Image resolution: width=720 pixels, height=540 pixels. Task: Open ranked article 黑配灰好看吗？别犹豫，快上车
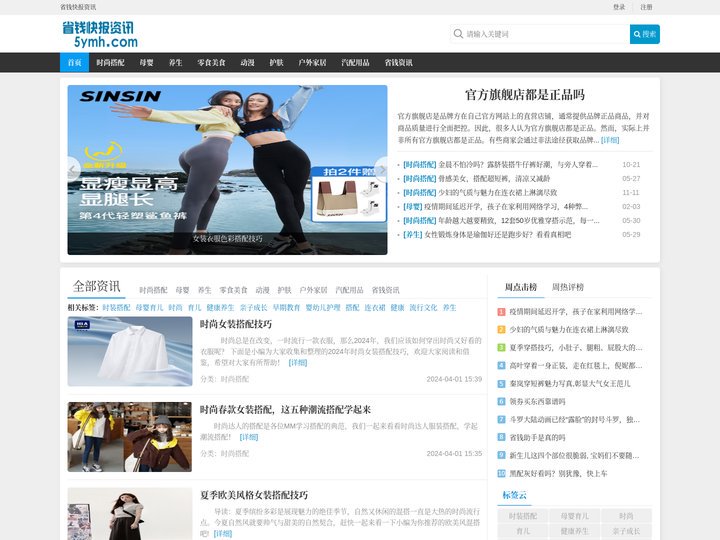click(558, 473)
